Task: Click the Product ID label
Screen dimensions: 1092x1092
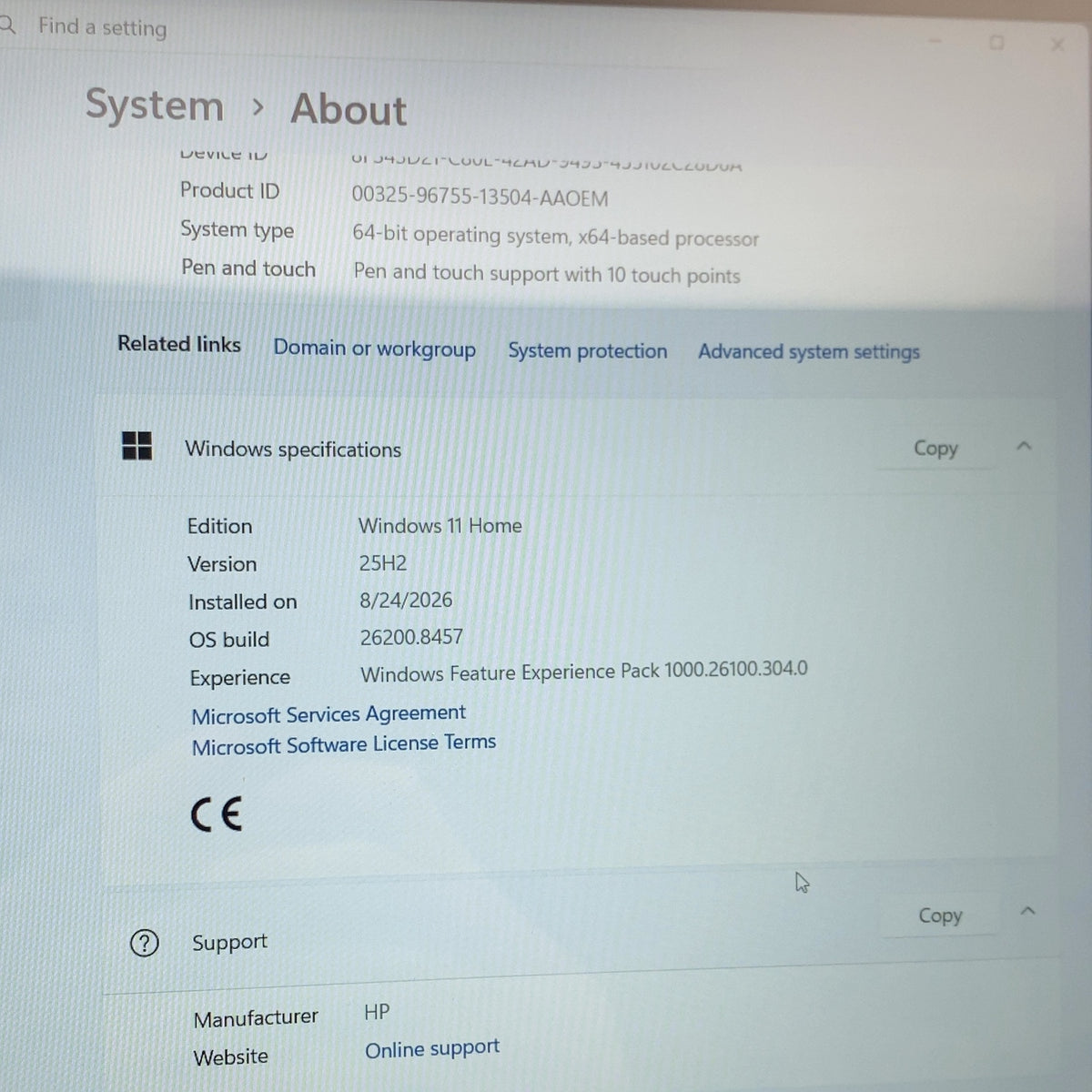Action: (229, 191)
